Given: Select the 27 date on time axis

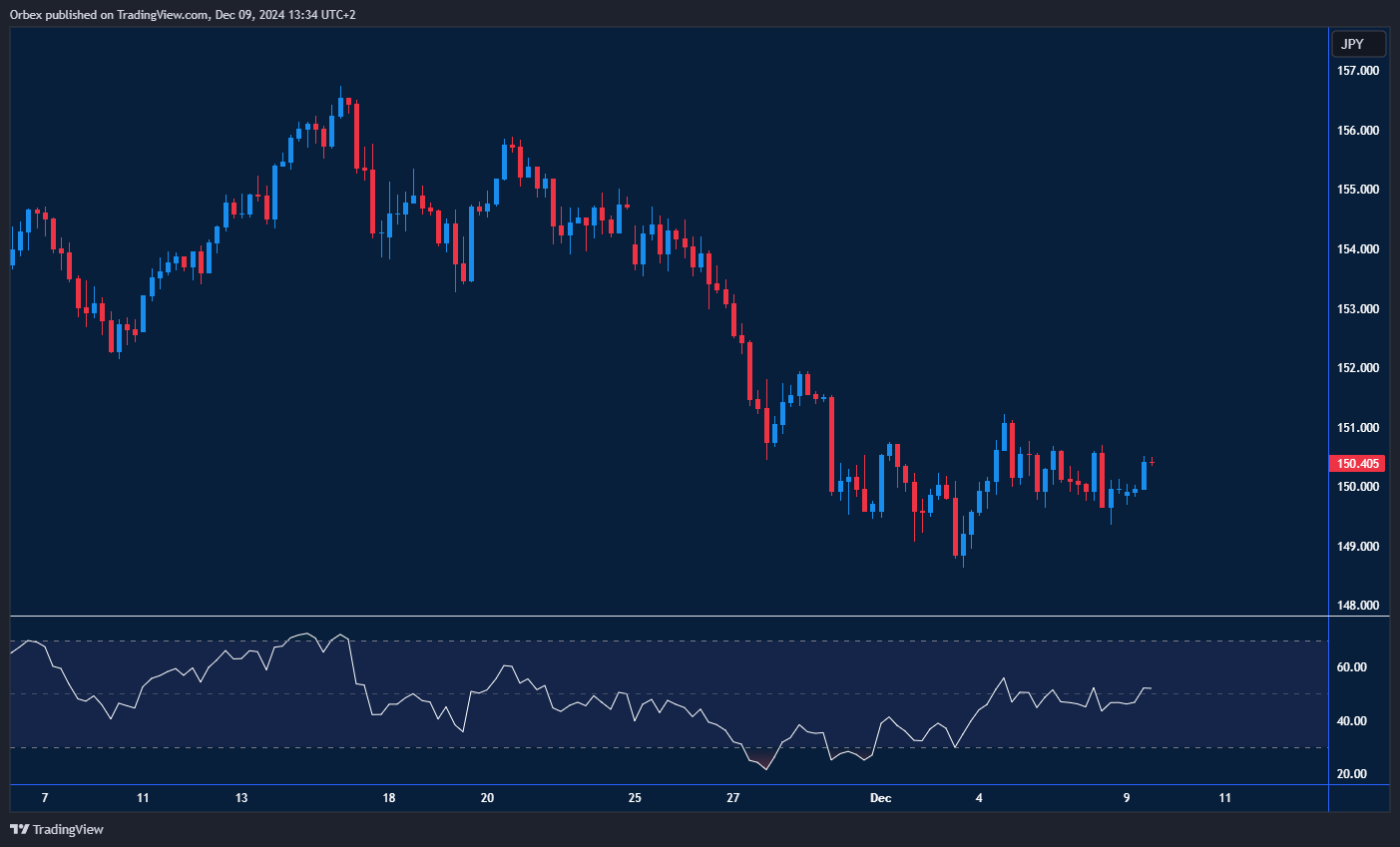Looking at the screenshot, I should [733, 798].
